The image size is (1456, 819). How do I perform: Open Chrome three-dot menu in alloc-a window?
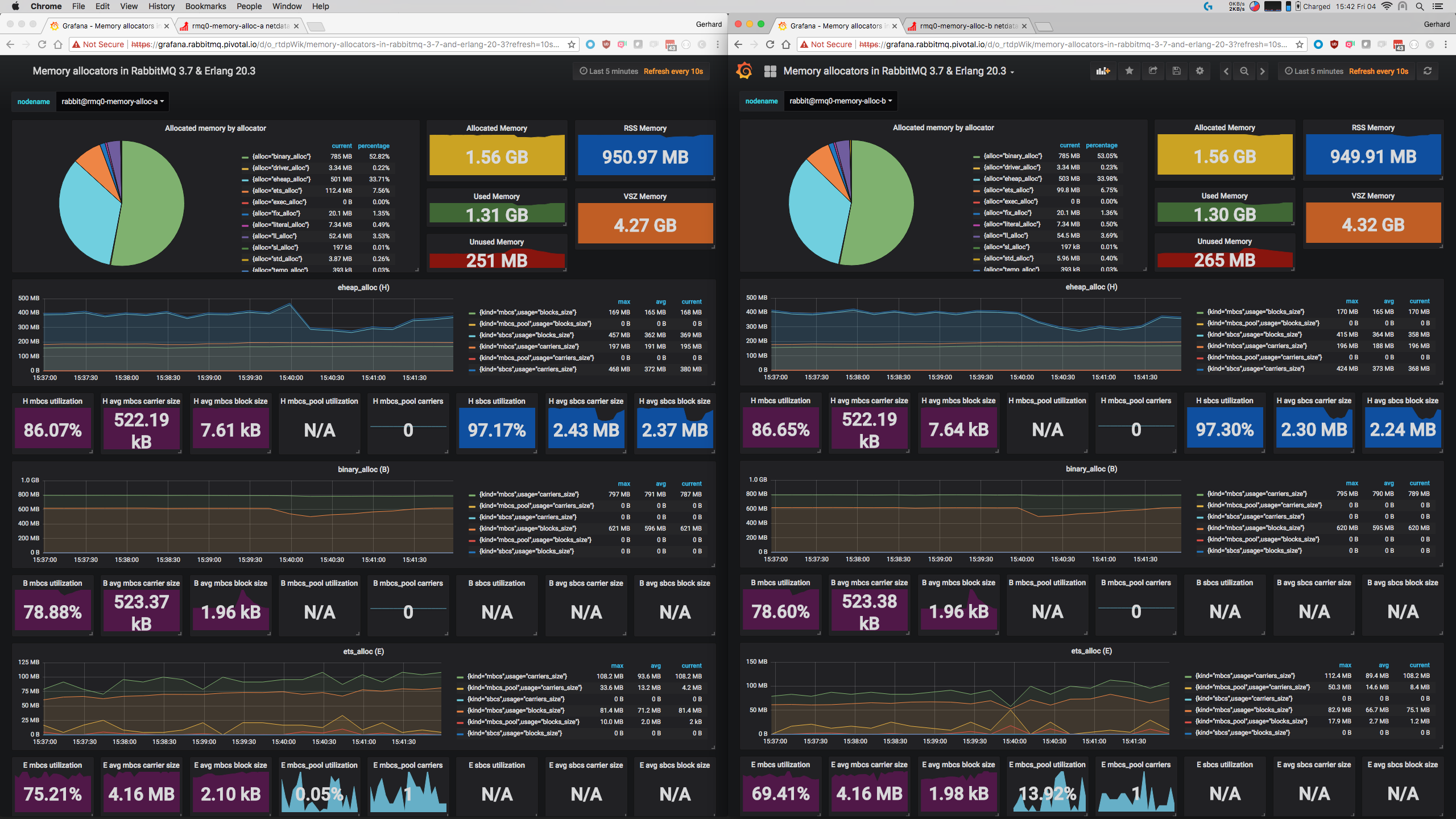tap(717, 44)
